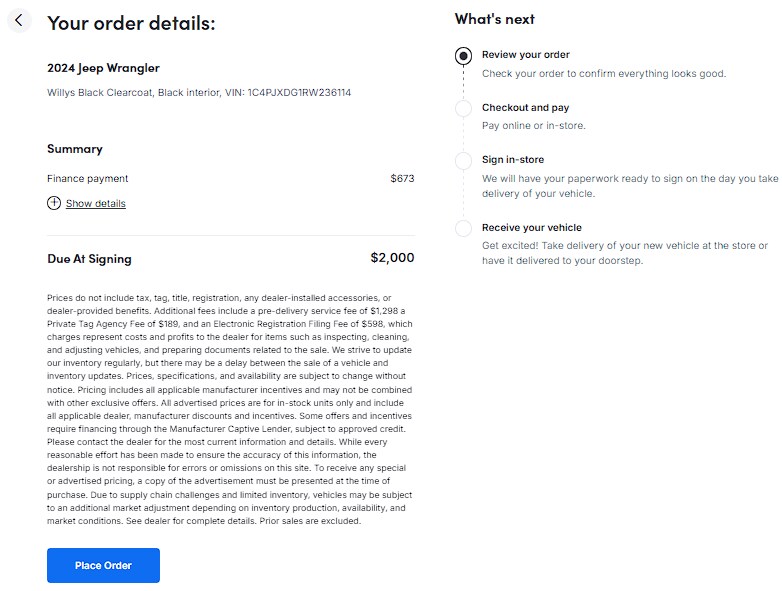Click the pricing disclaimer paragraph
782x591 pixels.
pos(230,409)
